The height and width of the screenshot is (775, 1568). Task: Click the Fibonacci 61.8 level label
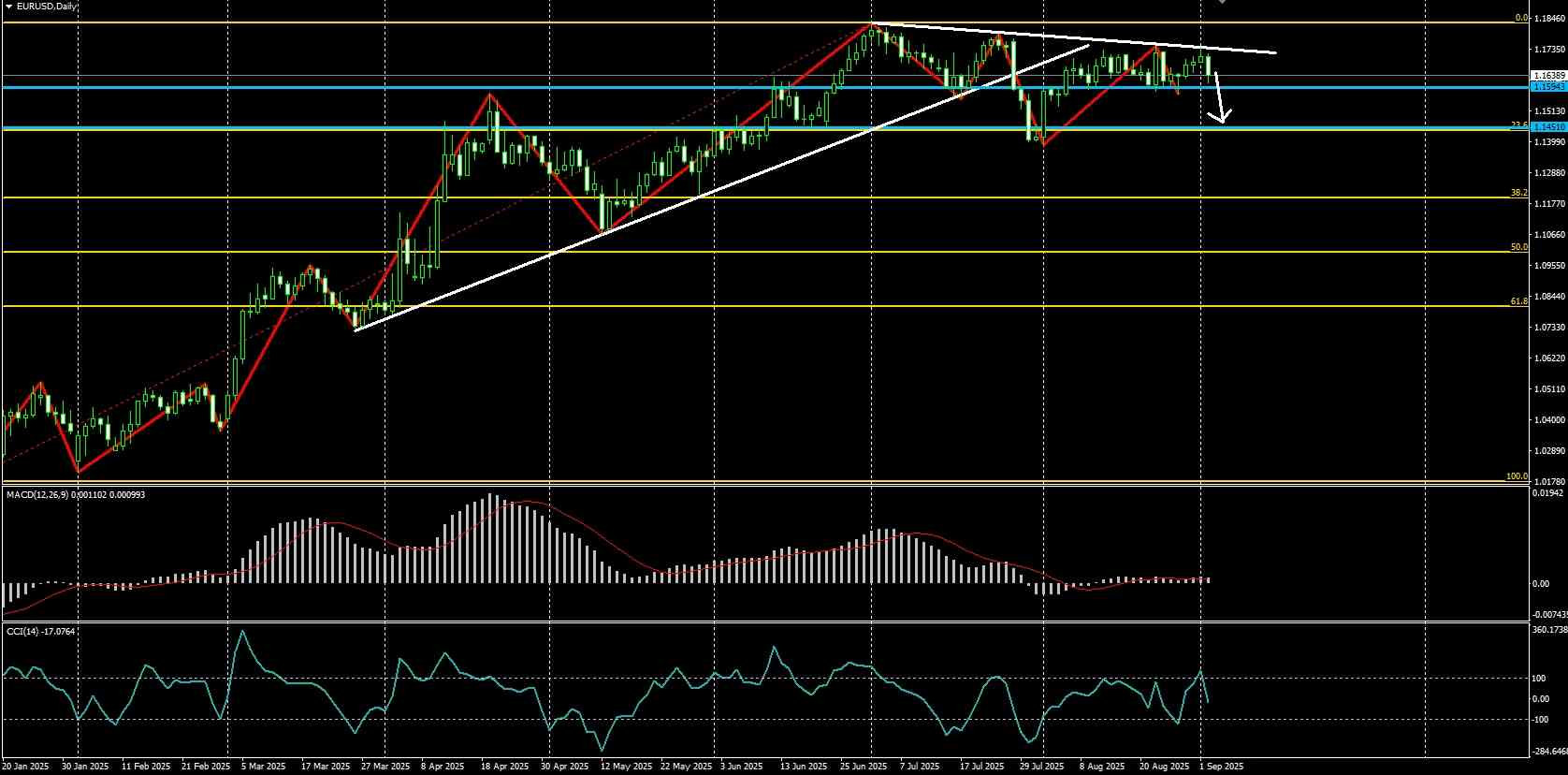(x=1519, y=301)
